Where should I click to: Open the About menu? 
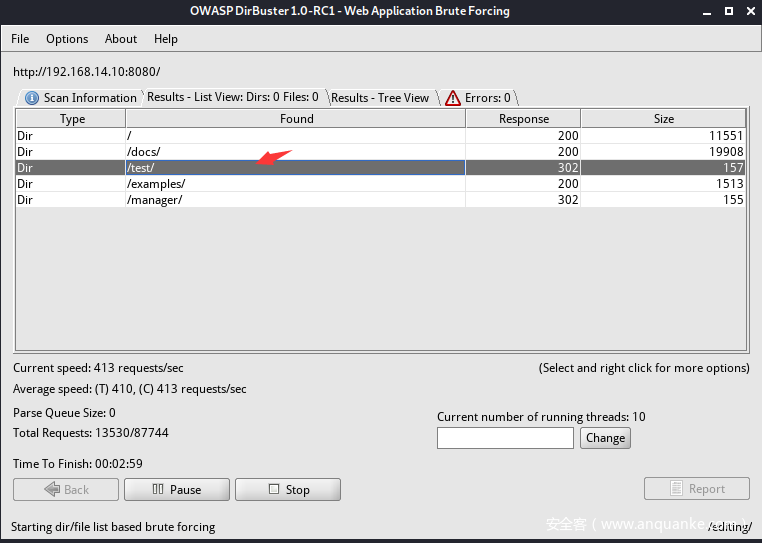[x=121, y=39]
